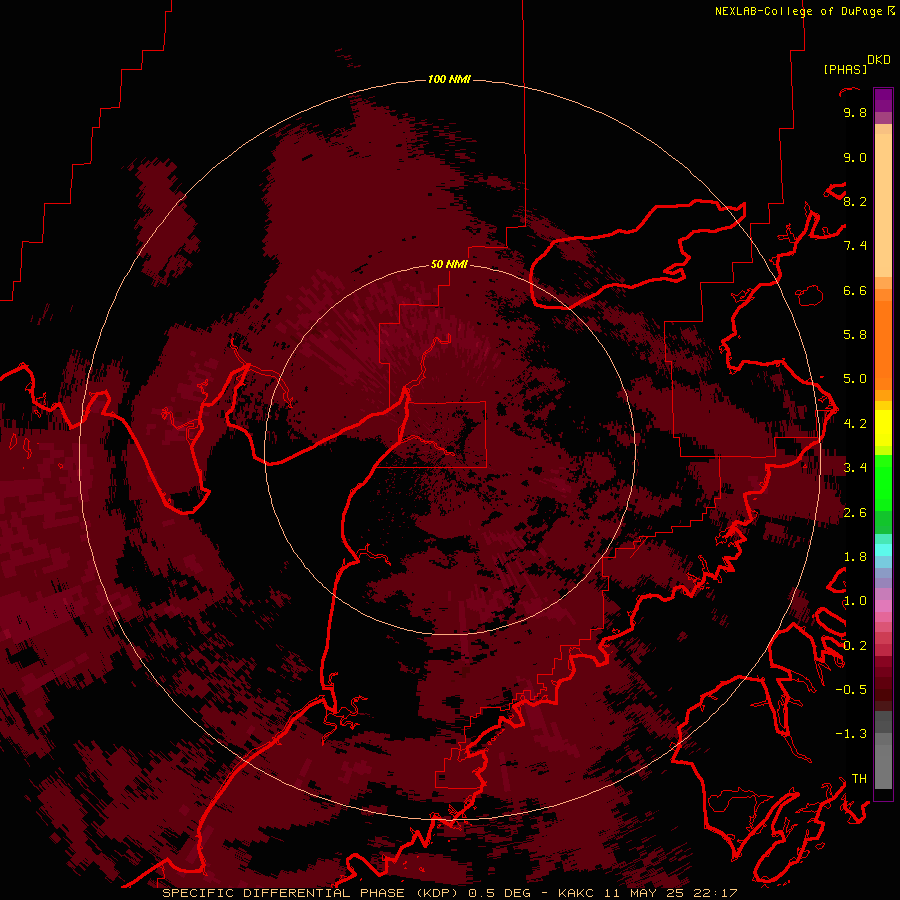Click the KAKC radar site identifier
The image size is (900, 900).
click(576, 893)
